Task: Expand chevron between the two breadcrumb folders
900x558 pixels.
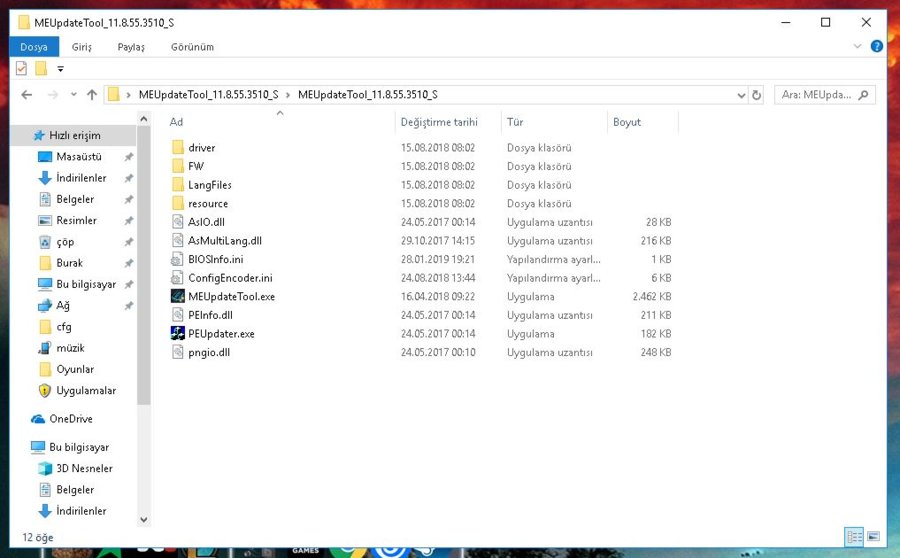Action: 288,95
